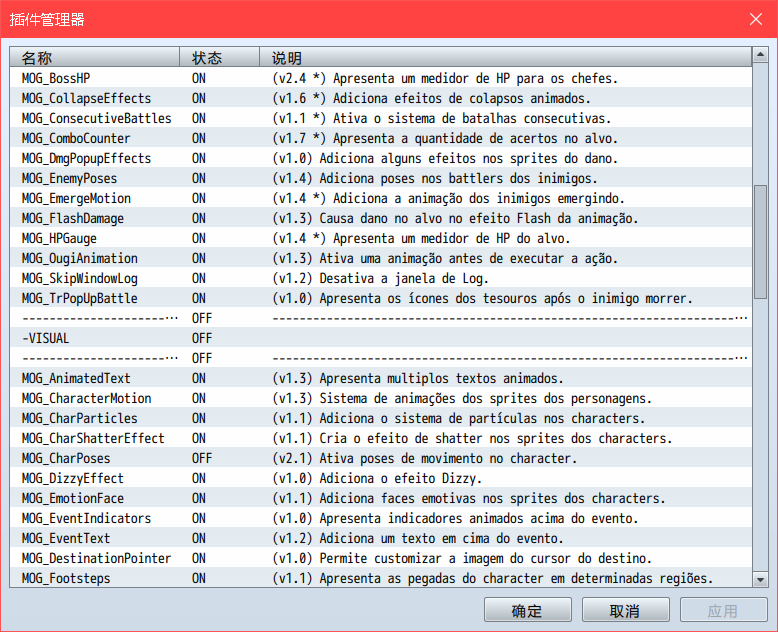This screenshot has width=778, height=632.
Task: Click the 确定 (OK) button
Action: click(x=527, y=610)
